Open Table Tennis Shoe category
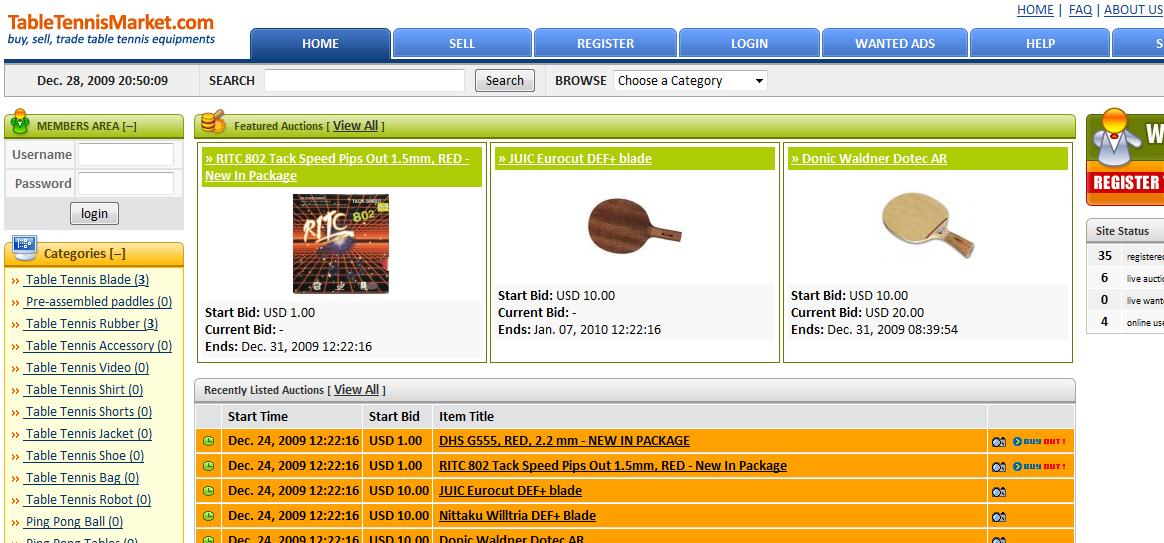The width and height of the screenshot is (1164, 543). tap(84, 456)
